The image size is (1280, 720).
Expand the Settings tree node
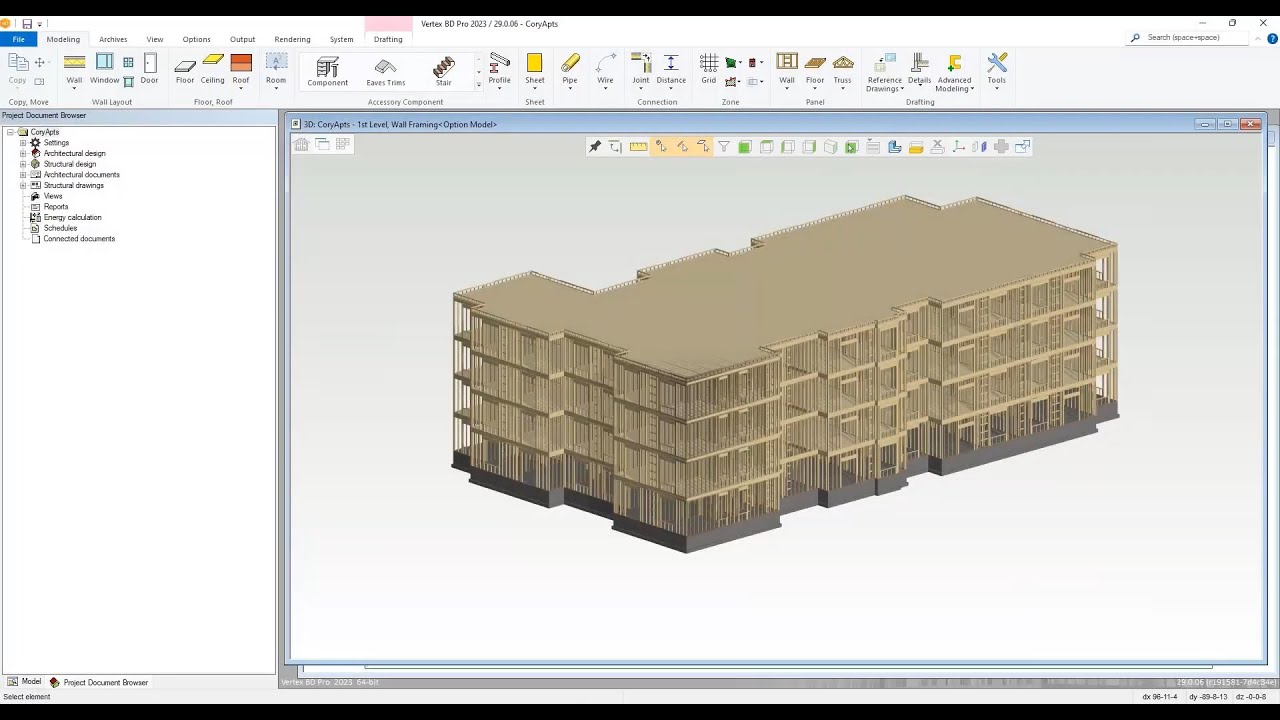pyautogui.click(x=23, y=143)
